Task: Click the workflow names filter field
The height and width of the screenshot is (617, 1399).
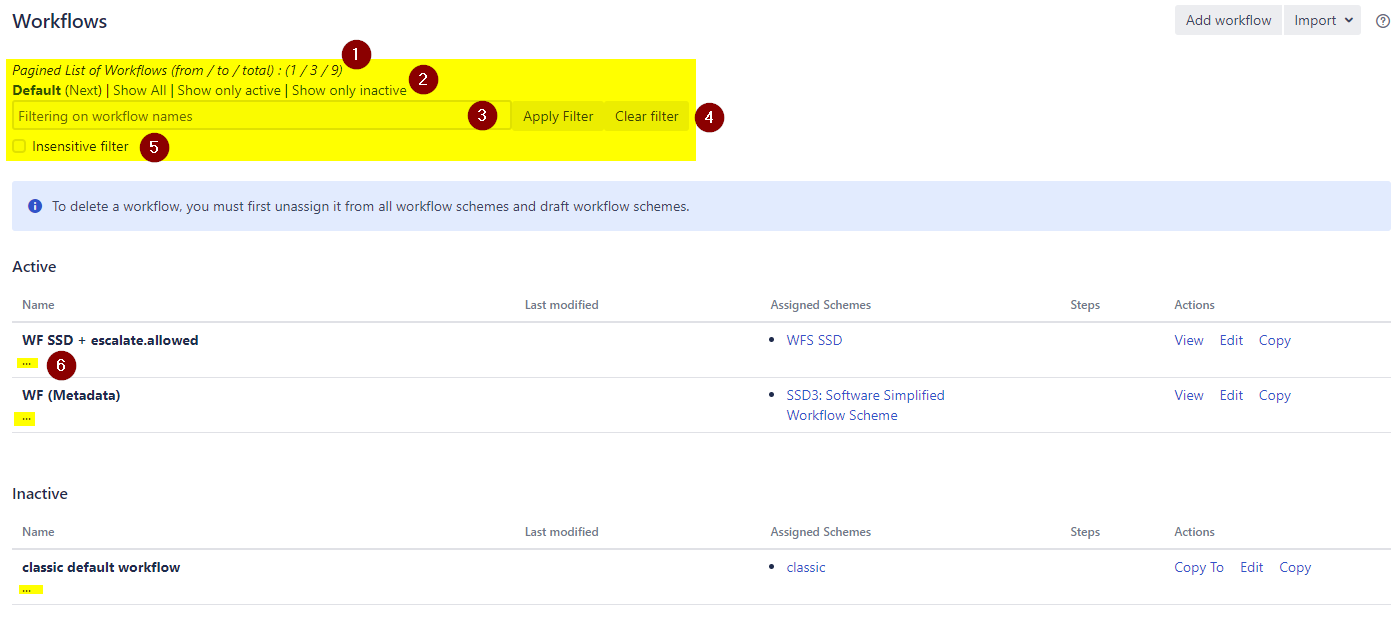Action: click(x=240, y=116)
